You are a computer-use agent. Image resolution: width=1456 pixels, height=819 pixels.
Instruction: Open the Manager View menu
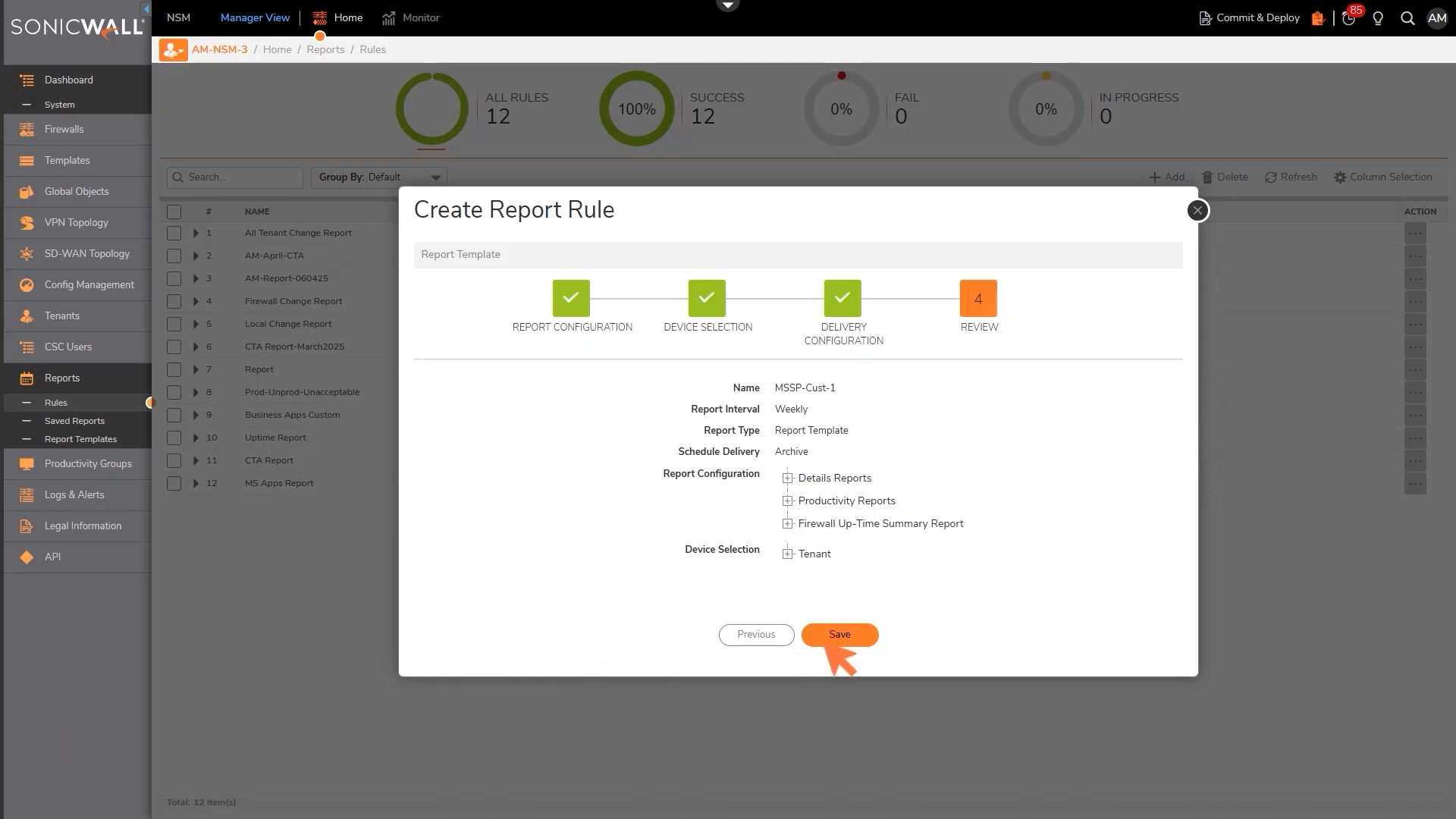point(254,17)
